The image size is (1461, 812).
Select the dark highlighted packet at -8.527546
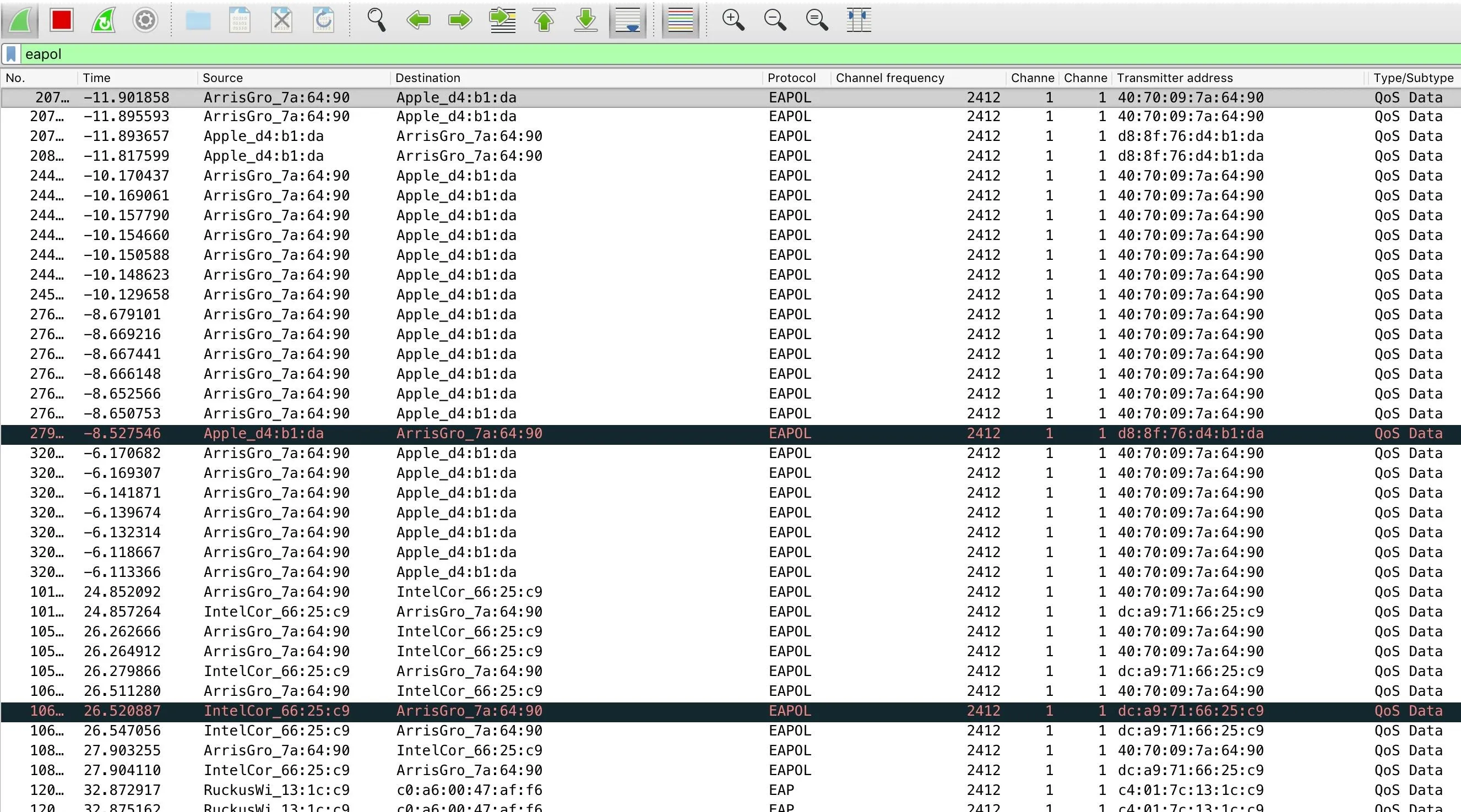(x=730, y=434)
